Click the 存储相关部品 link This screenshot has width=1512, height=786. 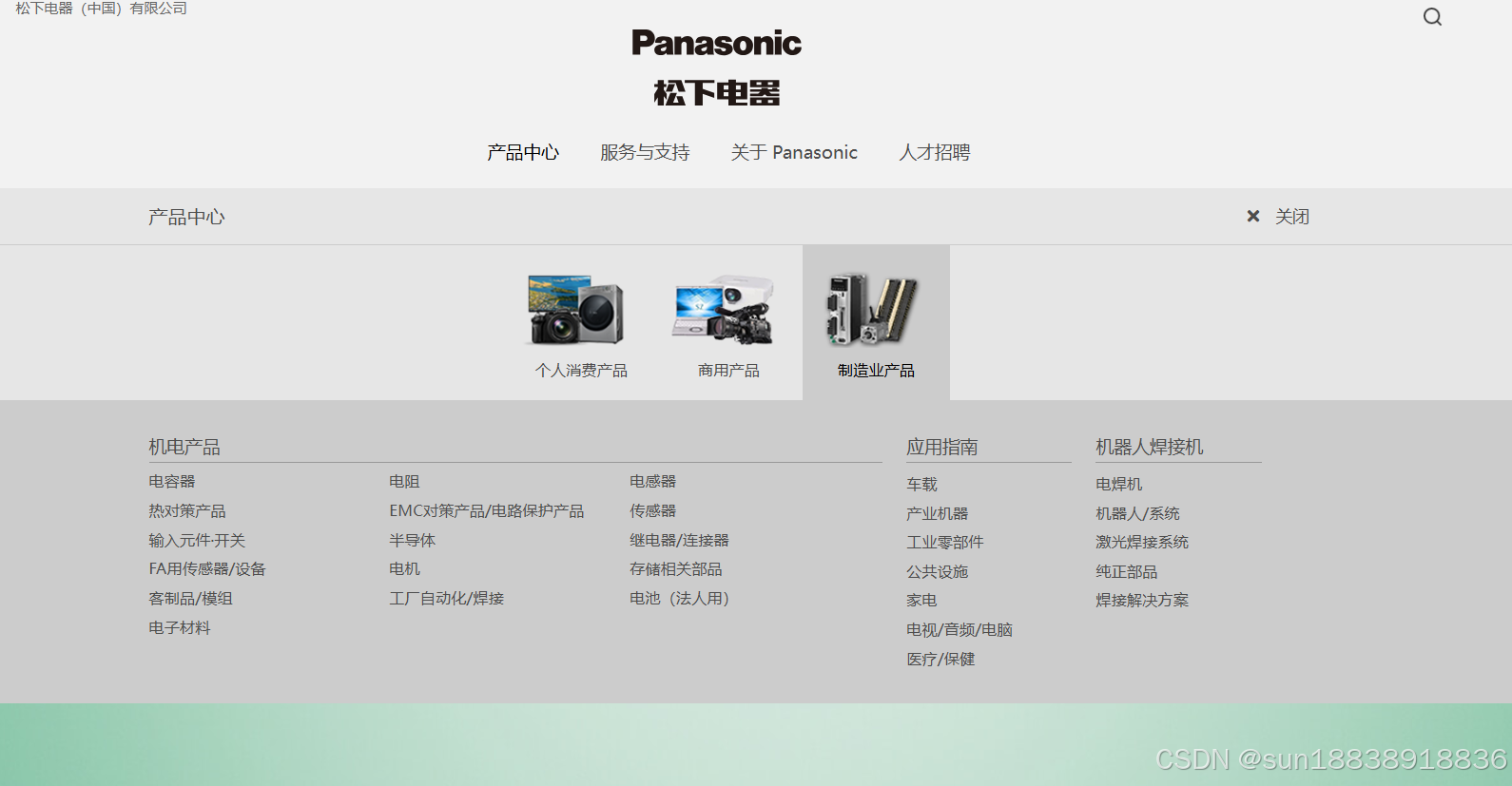[x=676, y=569]
